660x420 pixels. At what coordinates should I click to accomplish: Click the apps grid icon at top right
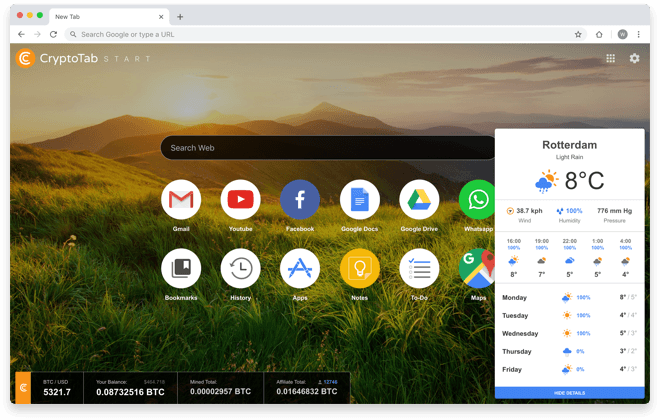pos(610,59)
